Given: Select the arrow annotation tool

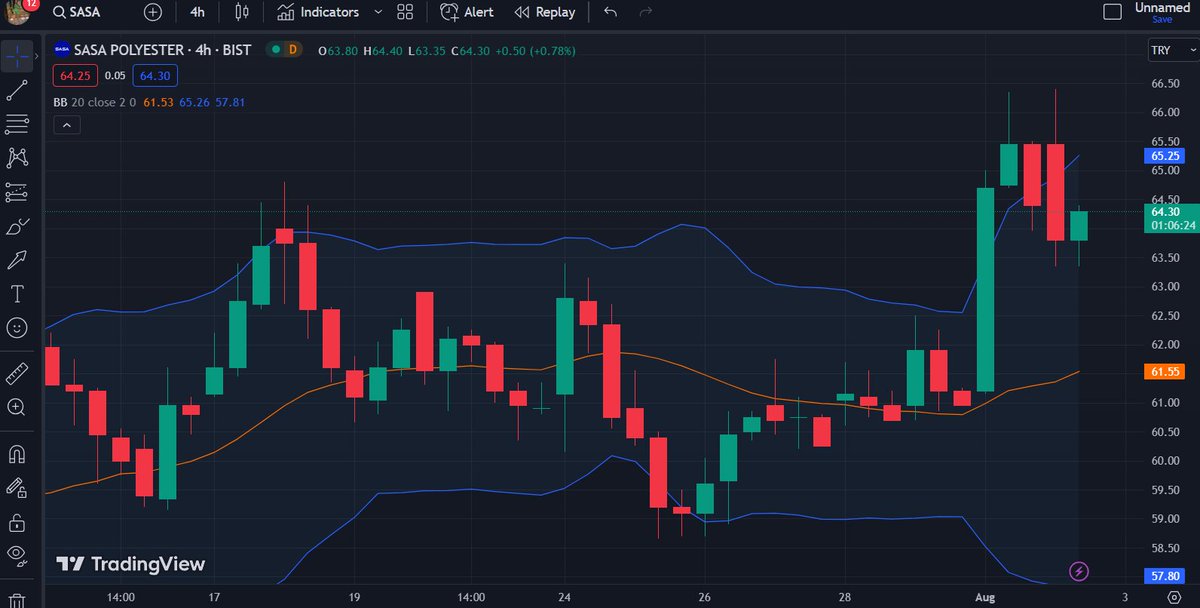Looking at the screenshot, I should pyautogui.click(x=17, y=260).
